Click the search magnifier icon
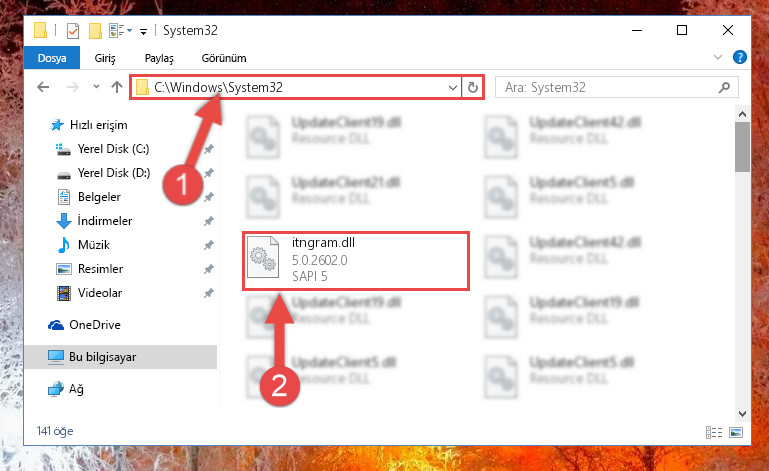Image resolution: width=769 pixels, height=471 pixels. click(724, 87)
